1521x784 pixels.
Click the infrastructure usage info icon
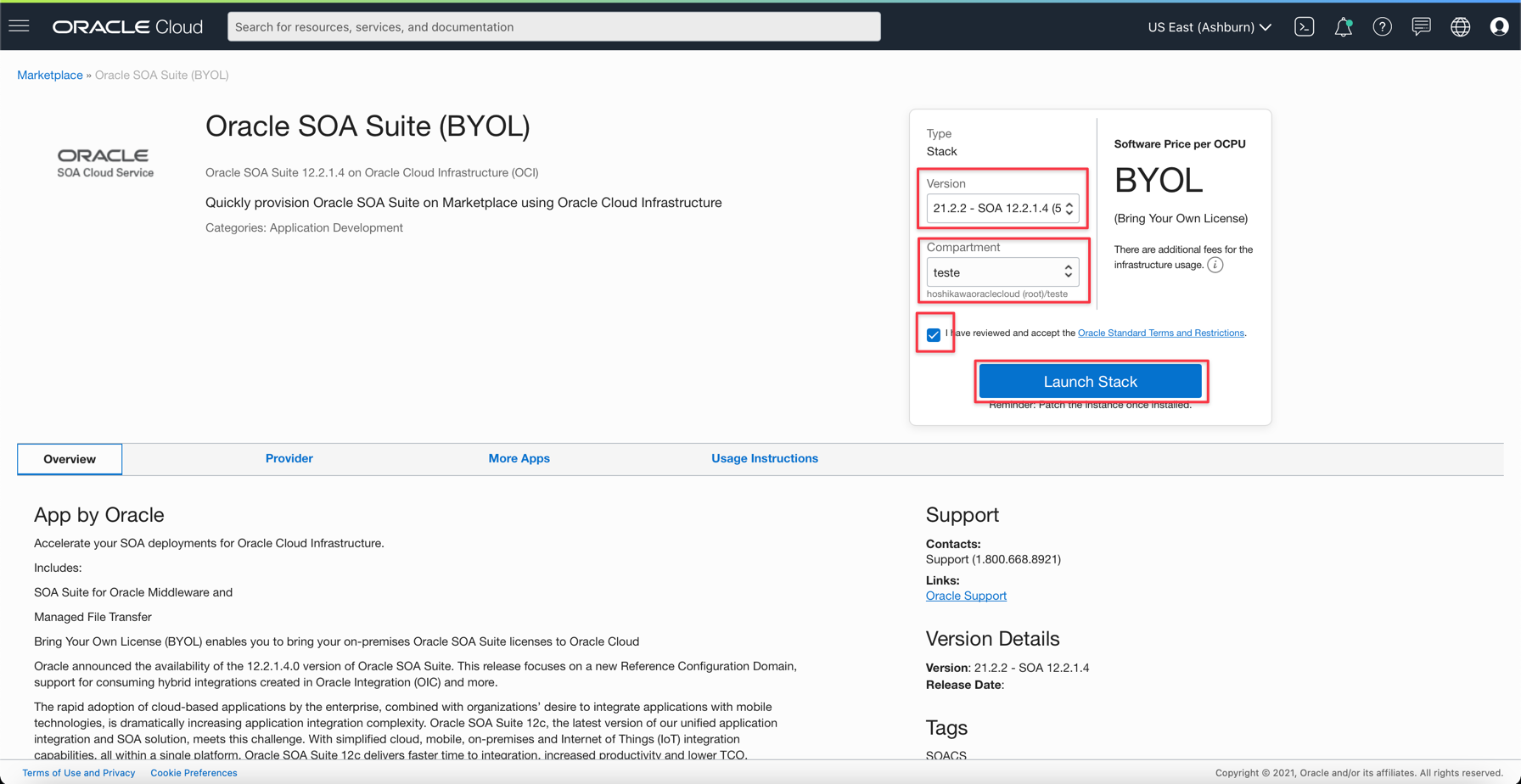pyautogui.click(x=1215, y=265)
